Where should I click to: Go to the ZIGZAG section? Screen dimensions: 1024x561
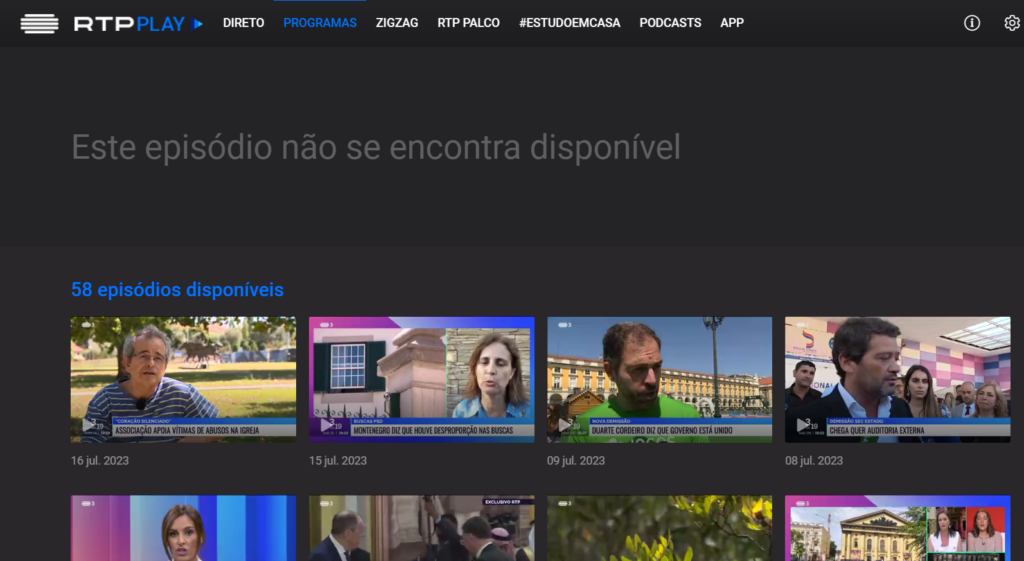(x=397, y=23)
